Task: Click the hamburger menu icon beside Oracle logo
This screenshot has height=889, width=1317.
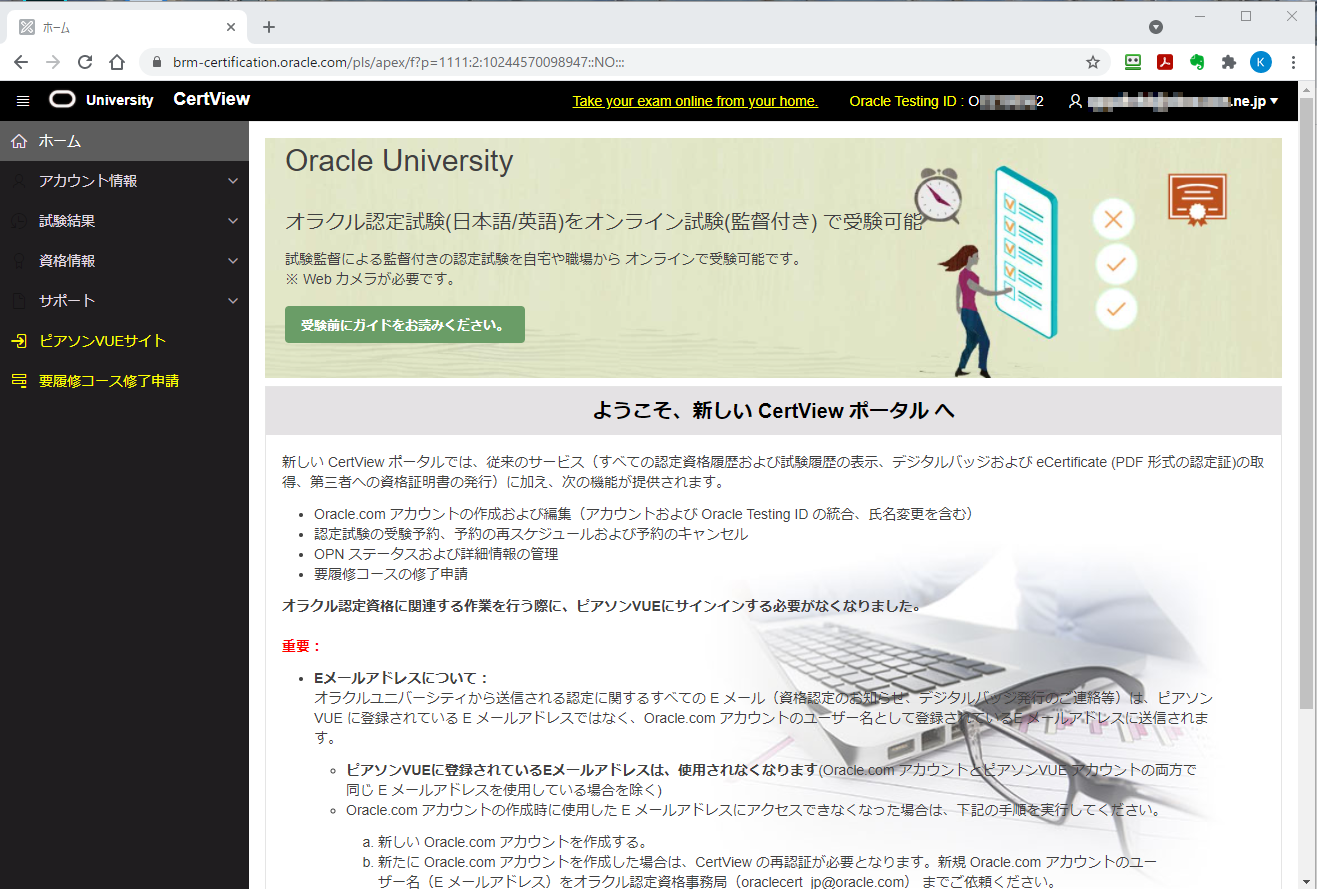Action: coord(24,101)
